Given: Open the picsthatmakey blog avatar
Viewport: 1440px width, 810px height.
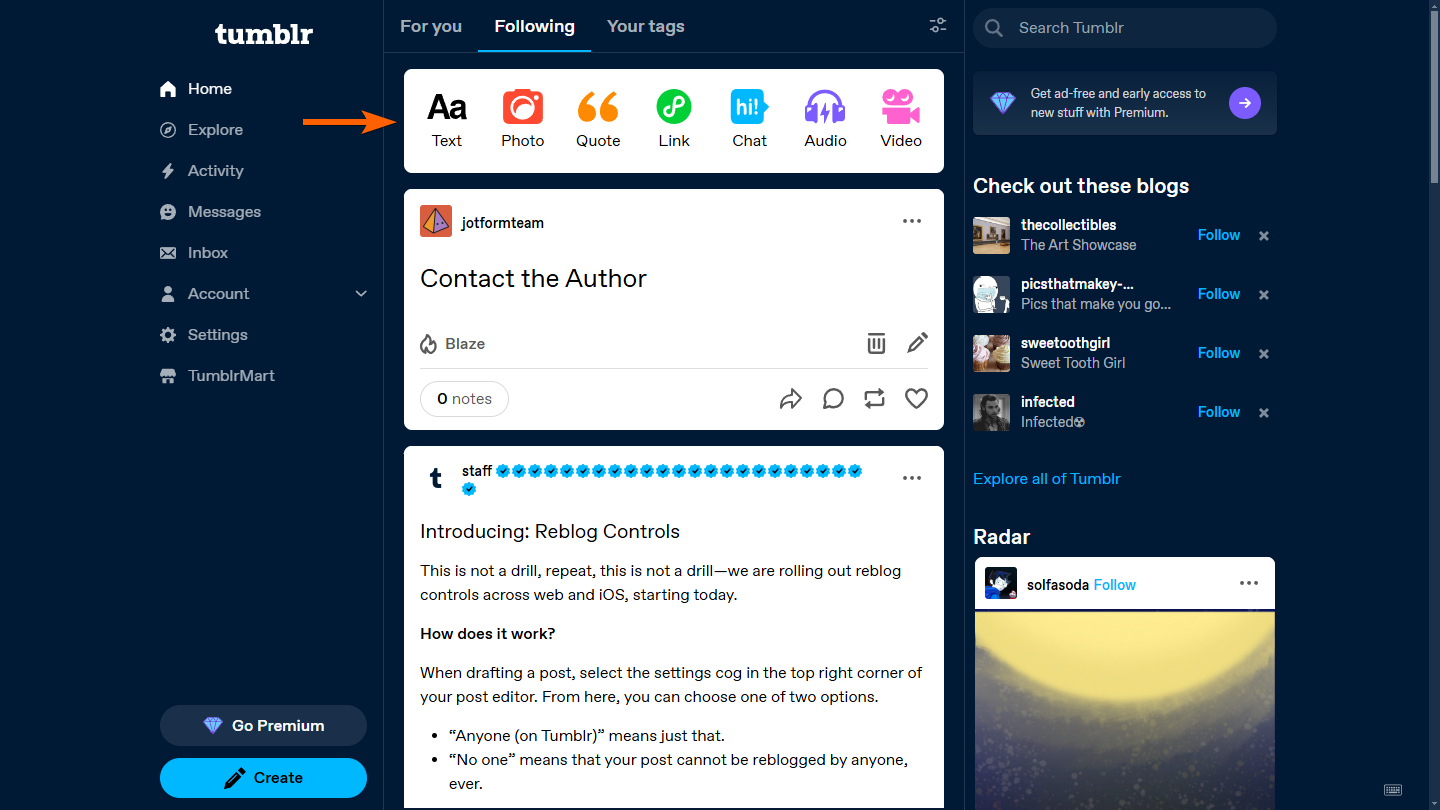Looking at the screenshot, I should [x=992, y=294].
